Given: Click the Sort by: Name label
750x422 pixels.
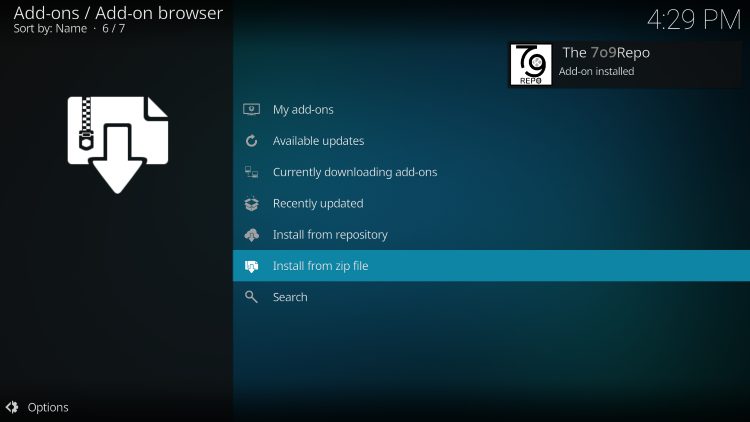Looking at the screenshot, I should click(50, 29).
